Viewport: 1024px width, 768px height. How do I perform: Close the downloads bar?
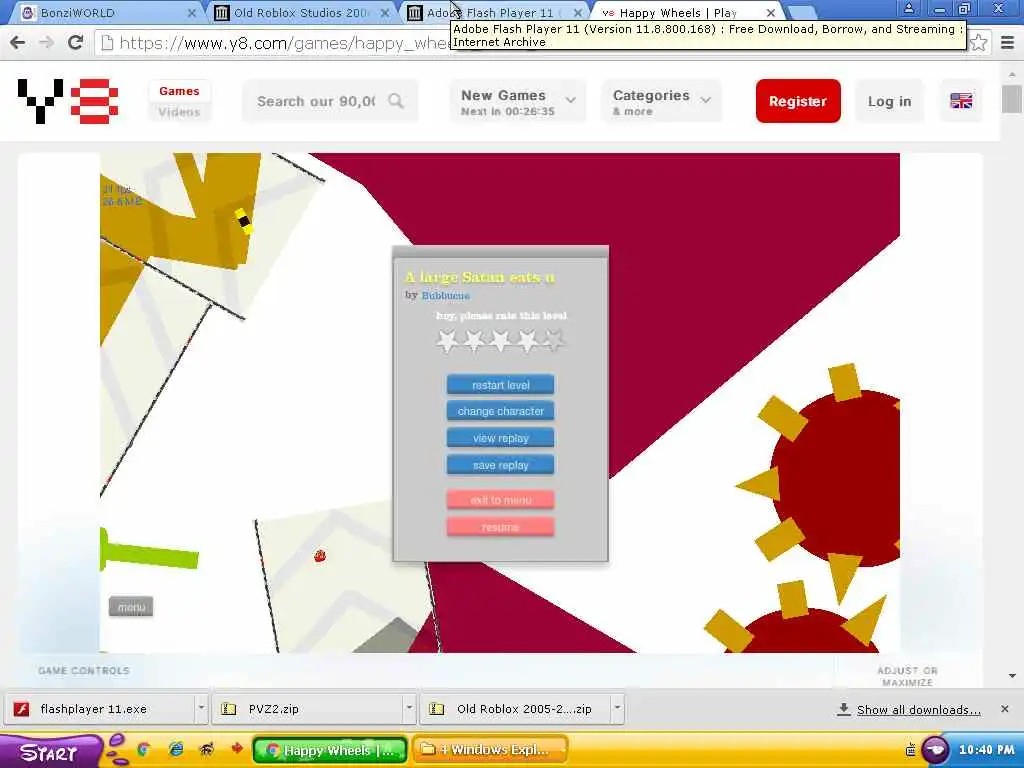coord(1005,709)
